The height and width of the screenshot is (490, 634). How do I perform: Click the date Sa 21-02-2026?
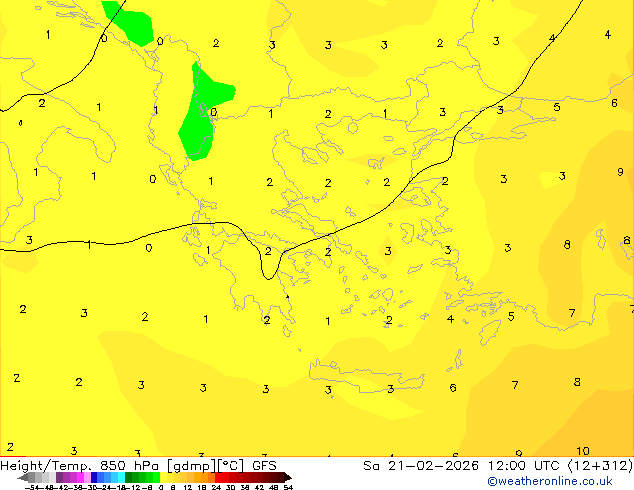[421, 466]
